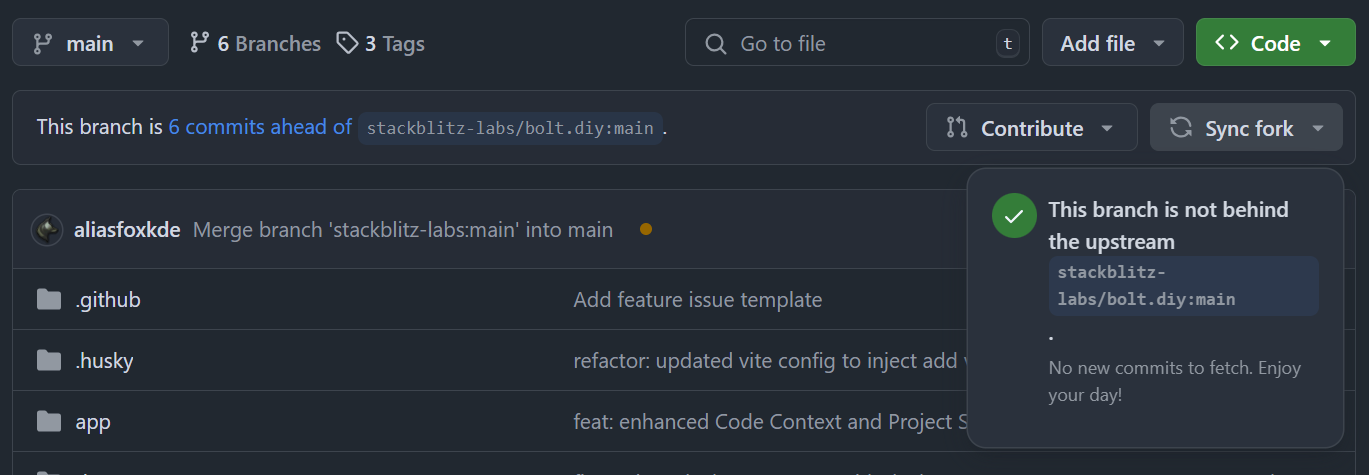Open the .husky folder
The width and height of the screenshot is (1369, 475).
104,361
